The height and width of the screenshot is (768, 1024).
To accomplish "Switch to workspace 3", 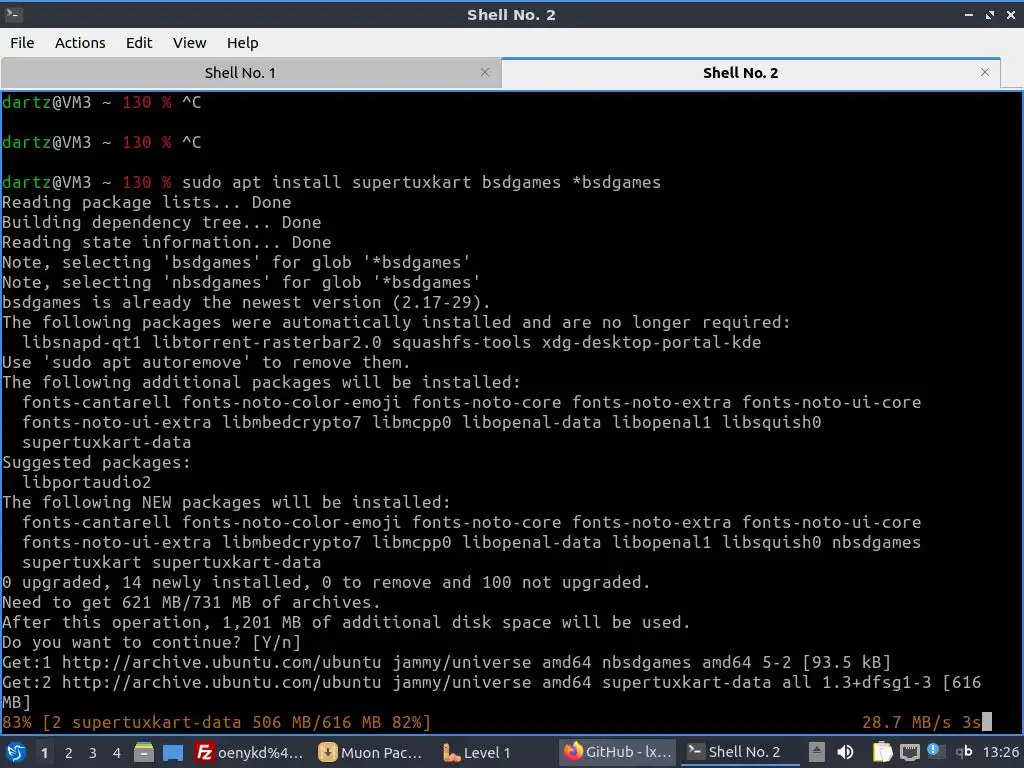I will tap(93, 753).
